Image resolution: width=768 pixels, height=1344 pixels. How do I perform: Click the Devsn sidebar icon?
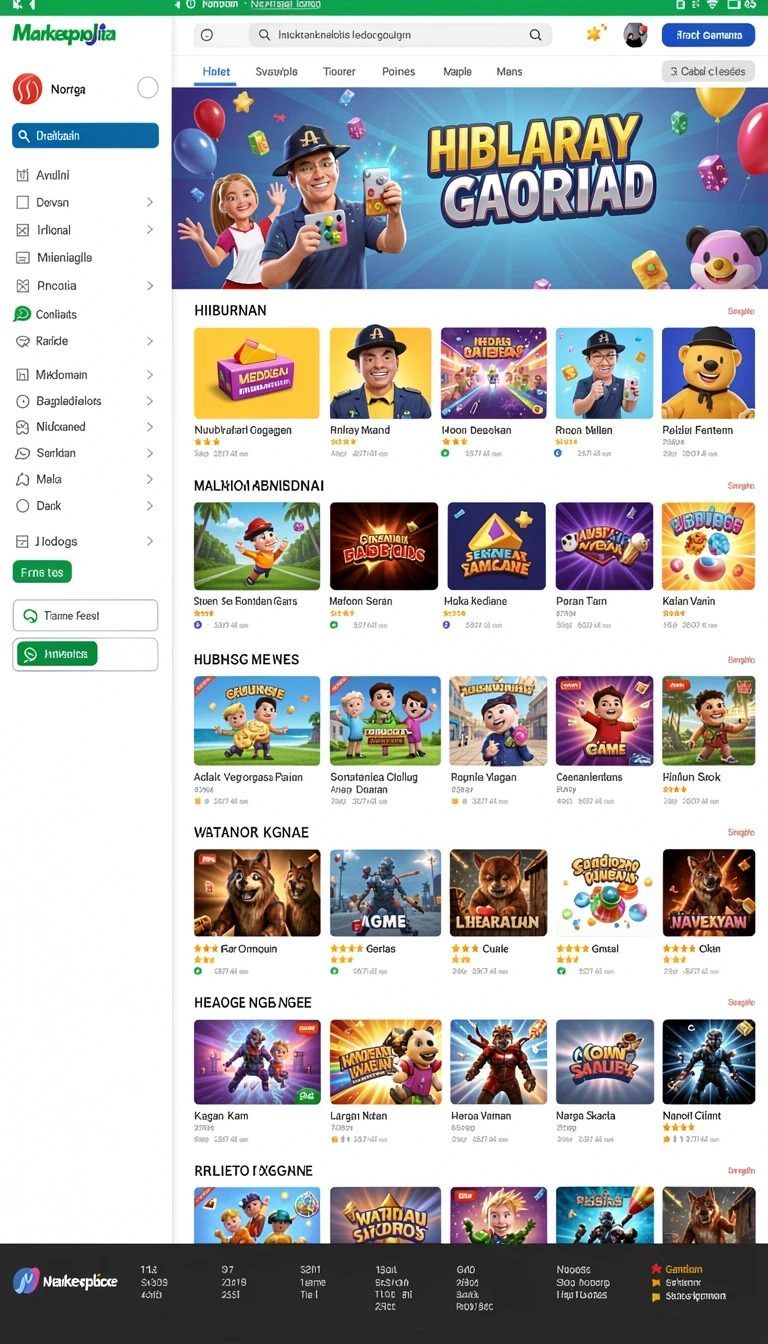[22, 202]
